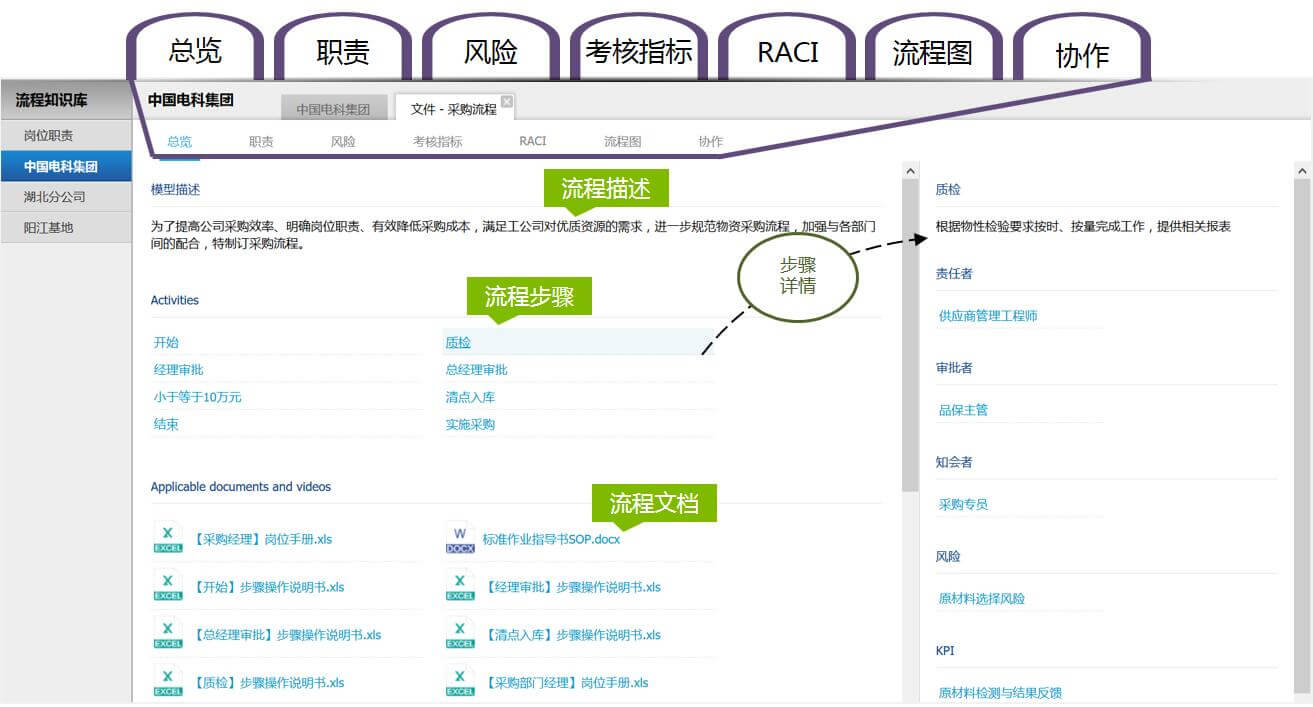The width and height of the screenshot is (1313, 707).
Task: Click Excel icon for 【采购经理】岗位手册.xls
Action: pyautogui.click(x=167, y=538)
